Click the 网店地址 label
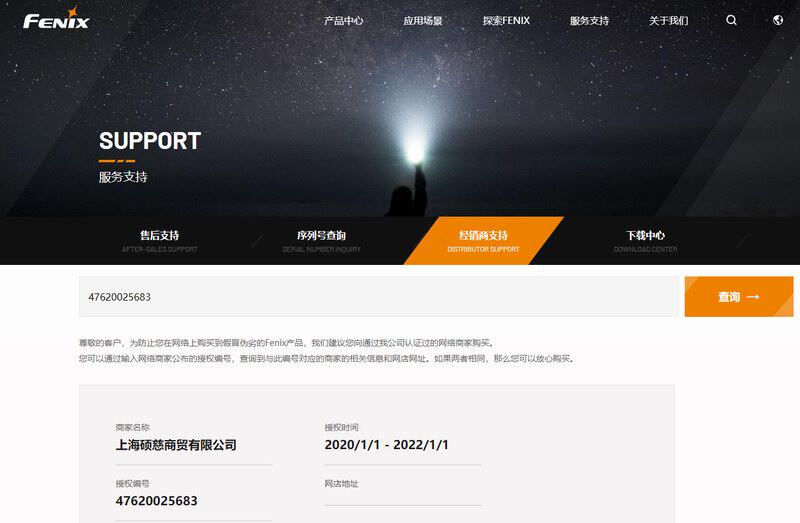800x523 pixels. click(341, 484)
